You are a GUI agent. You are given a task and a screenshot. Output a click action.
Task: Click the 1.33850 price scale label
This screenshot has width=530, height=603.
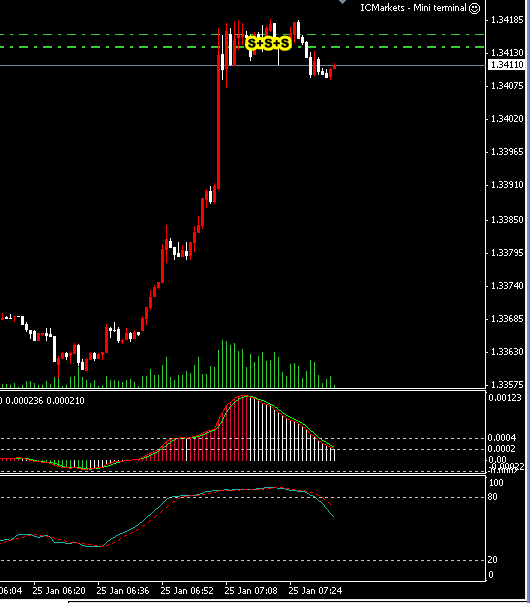[507, 220]
